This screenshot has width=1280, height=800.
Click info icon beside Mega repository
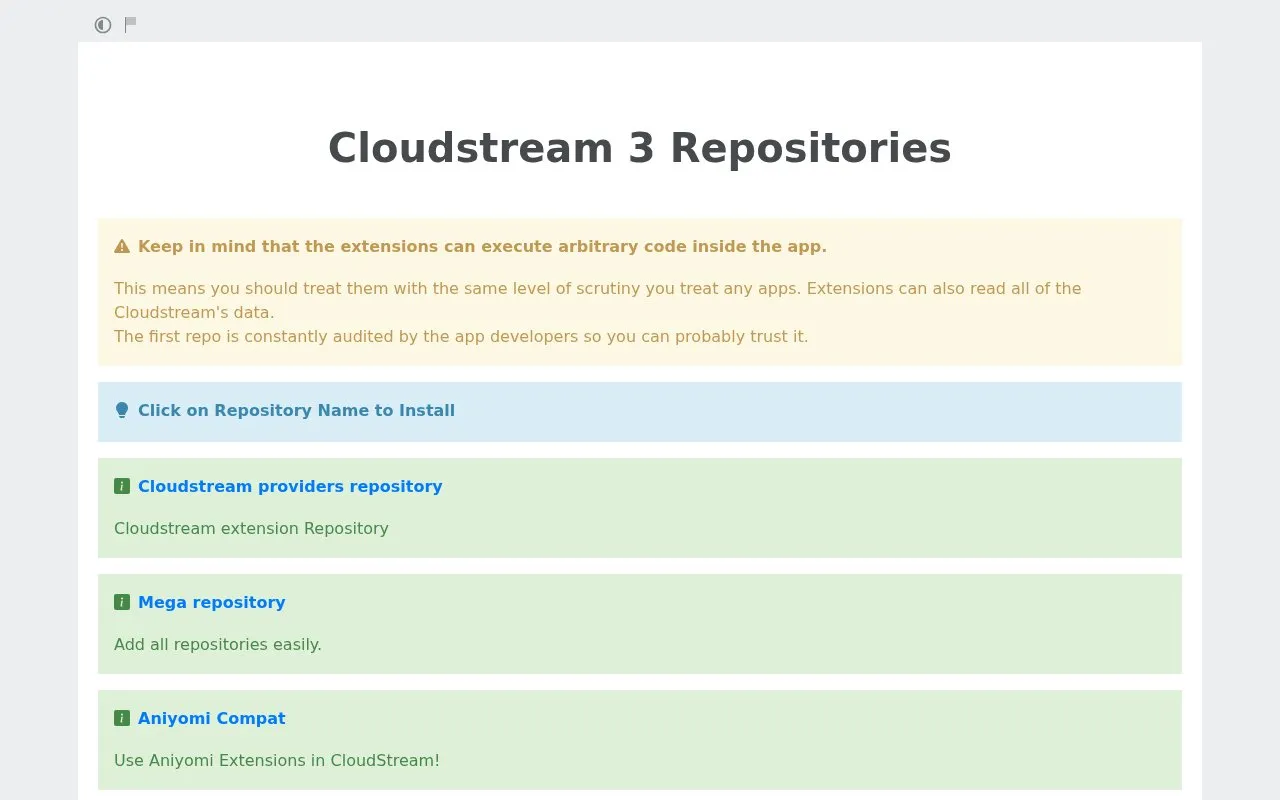tap(122, 602)
